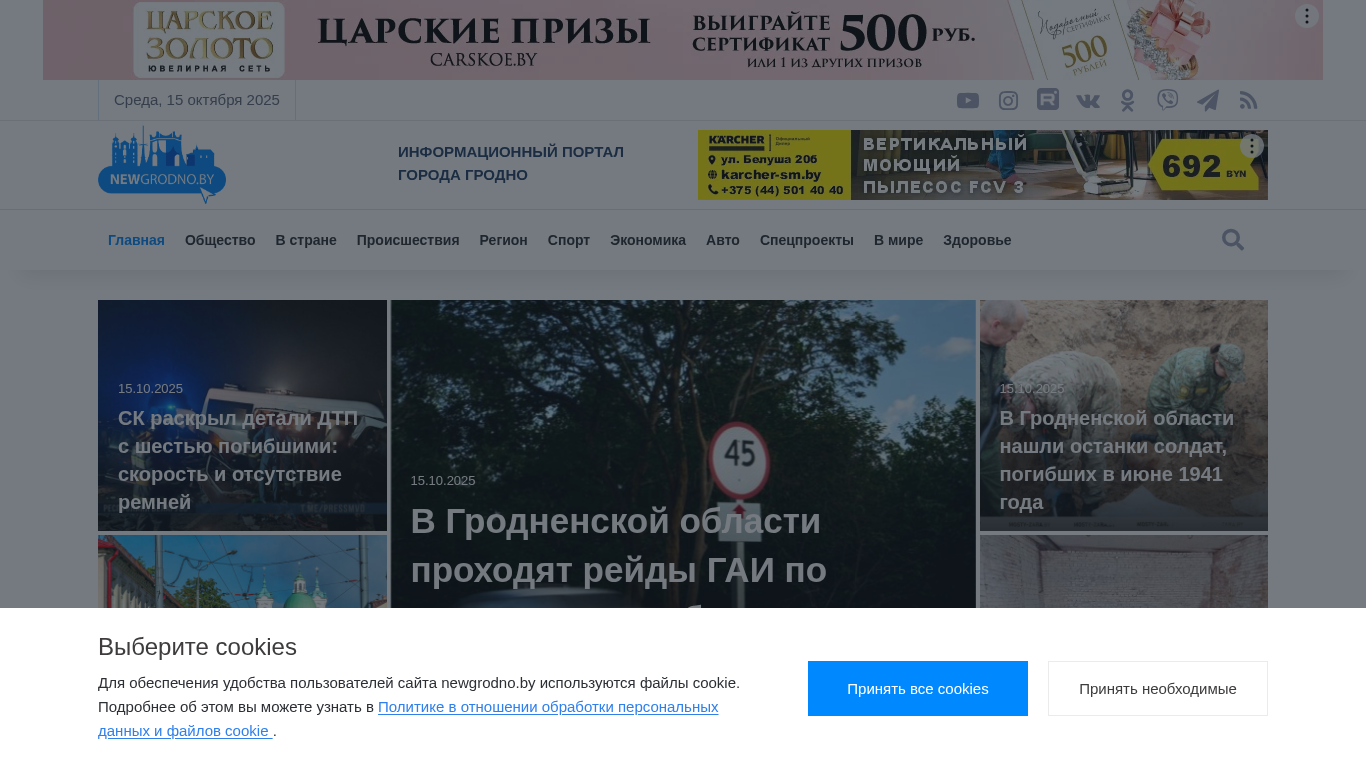The height and width of the screenshot is (768, 1366).
Task: Open the article about СК and the ДТП
Action: [x=238, y=460]
